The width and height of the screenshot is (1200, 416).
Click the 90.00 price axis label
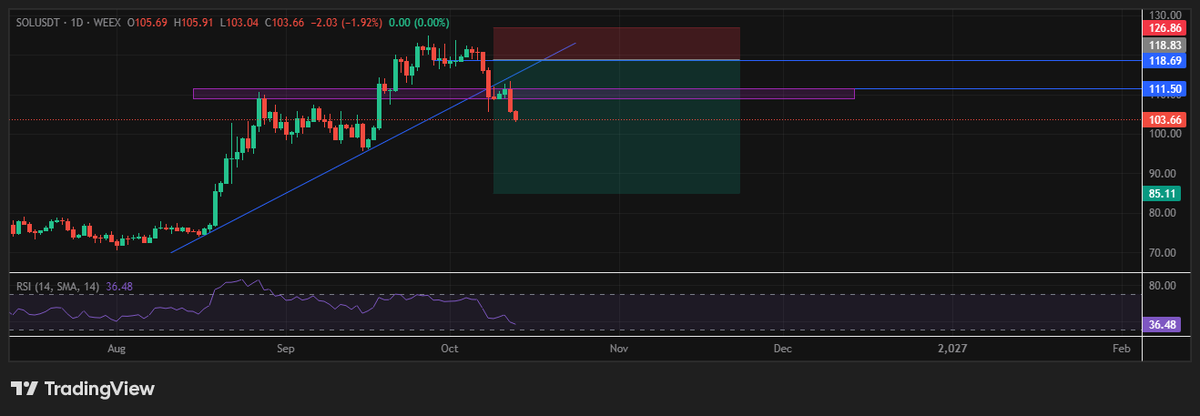point(1161,173)
